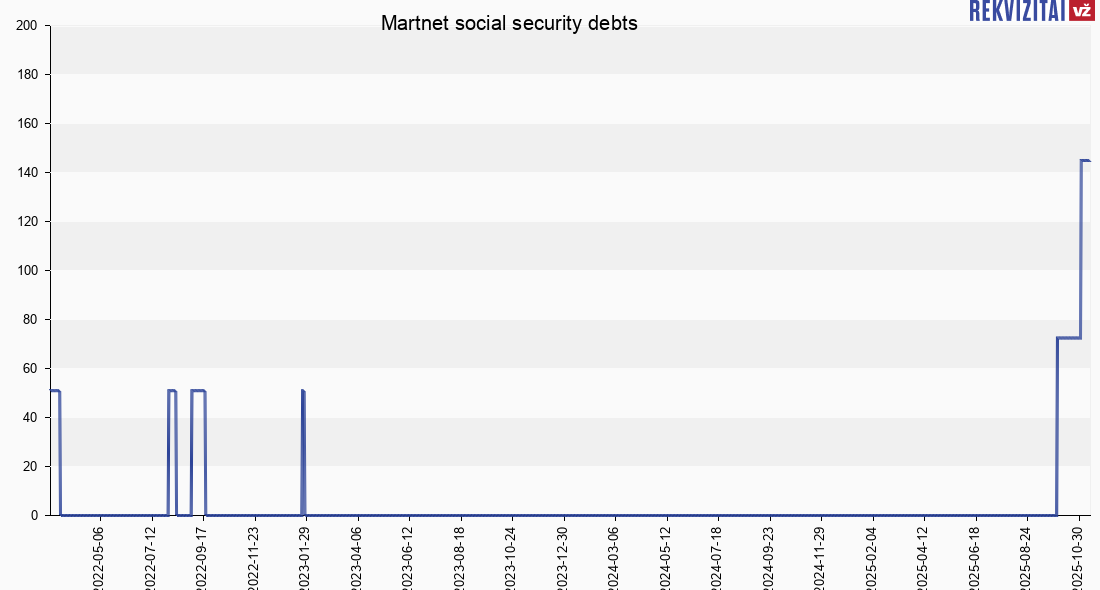This screenshot has width=1100, height=590.
Task: Click the REKVIZITAI logo text
Action: [x=1016, y=10]
